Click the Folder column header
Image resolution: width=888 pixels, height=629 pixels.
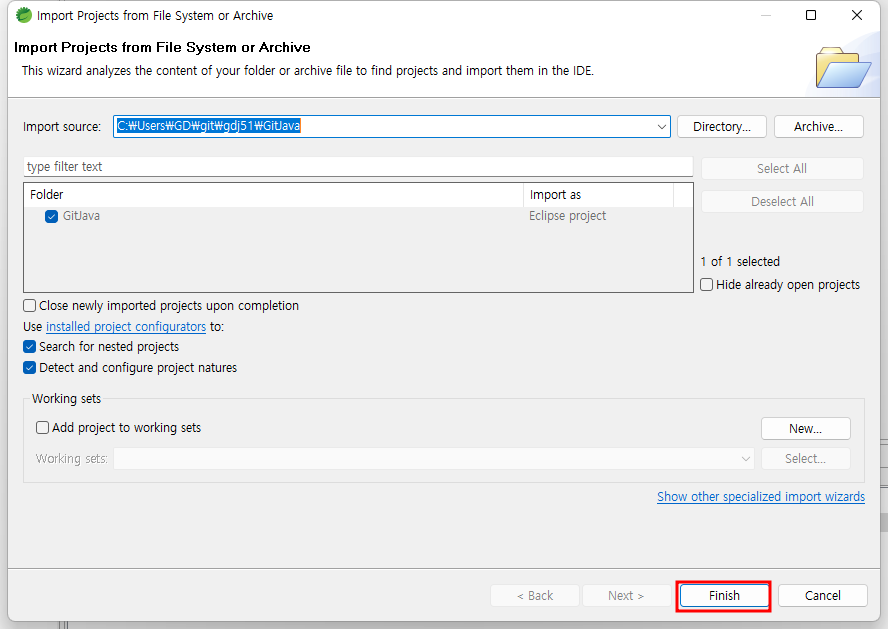pyautogui.click(x=274, y=195)
